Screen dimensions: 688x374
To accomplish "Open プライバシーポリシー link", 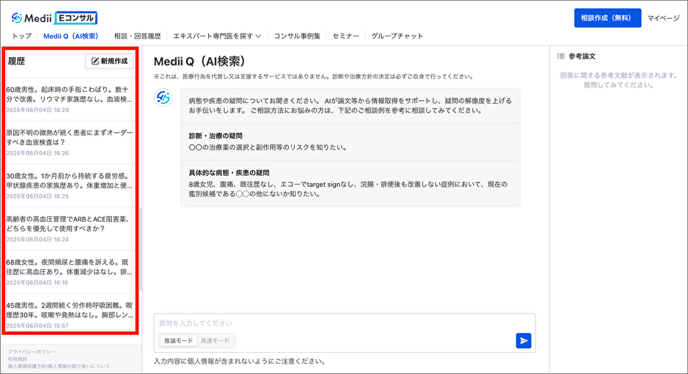I will pos(32,352).
